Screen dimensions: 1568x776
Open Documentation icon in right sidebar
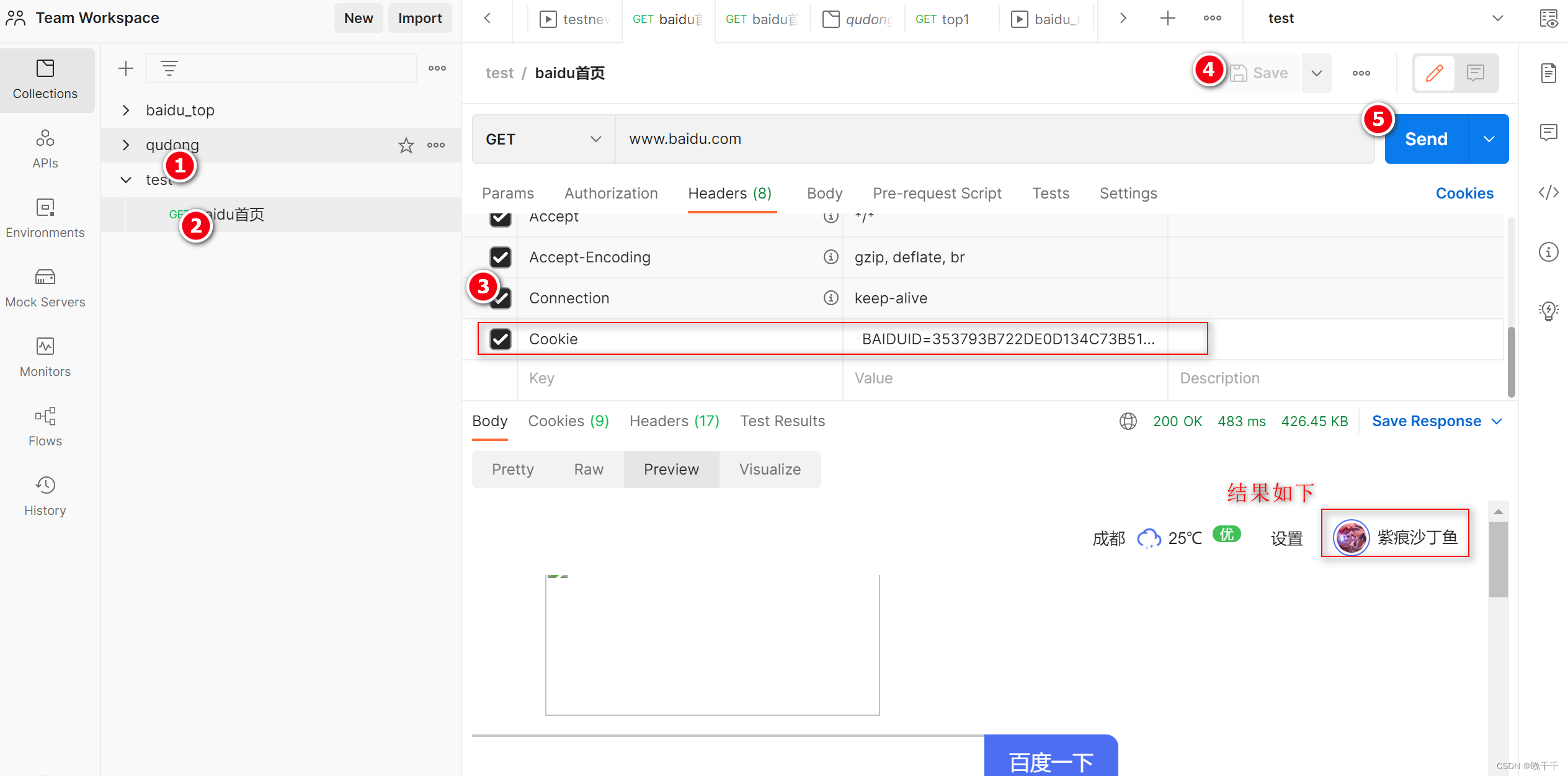(x=1549, y=73)
